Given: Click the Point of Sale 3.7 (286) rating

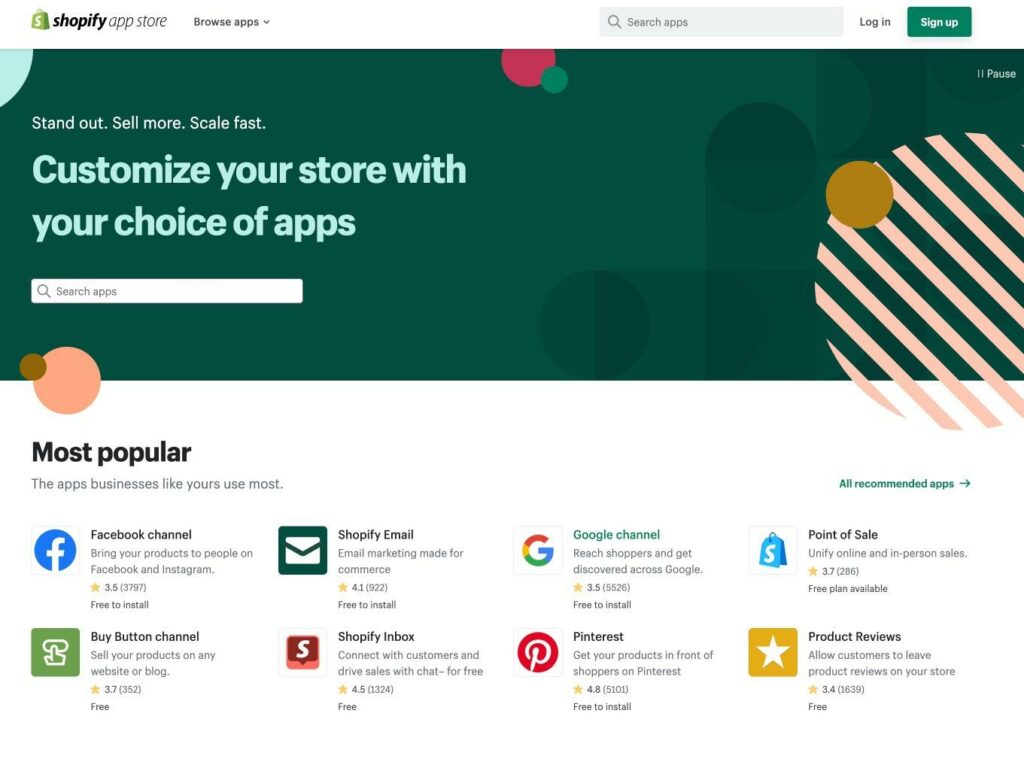Looking at the screenshot, I should pos(833,571).
